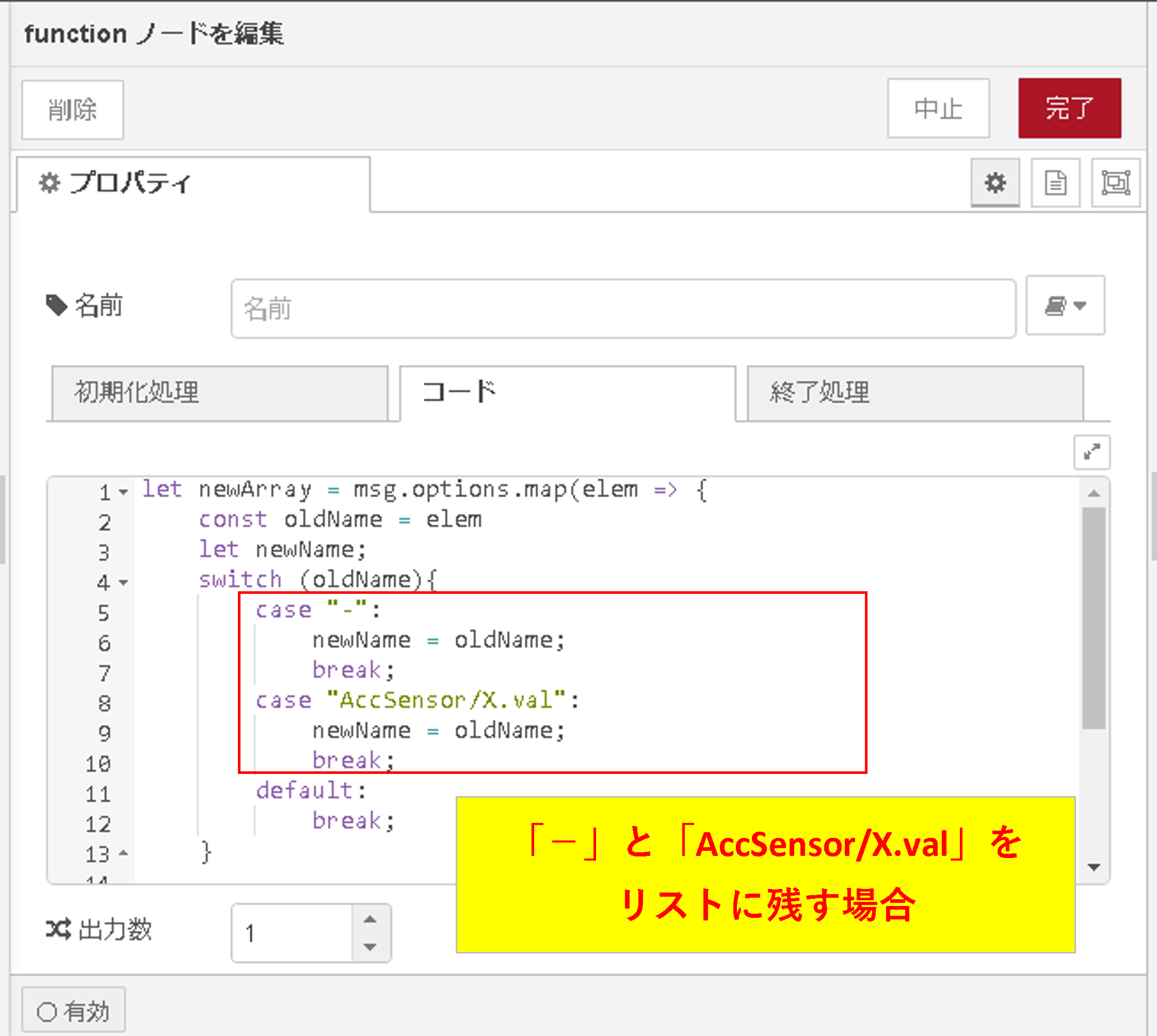Click the 名前 name input field
Image resolution: width=1157 pixels, height=1036 pixels.
coord(623,309)
